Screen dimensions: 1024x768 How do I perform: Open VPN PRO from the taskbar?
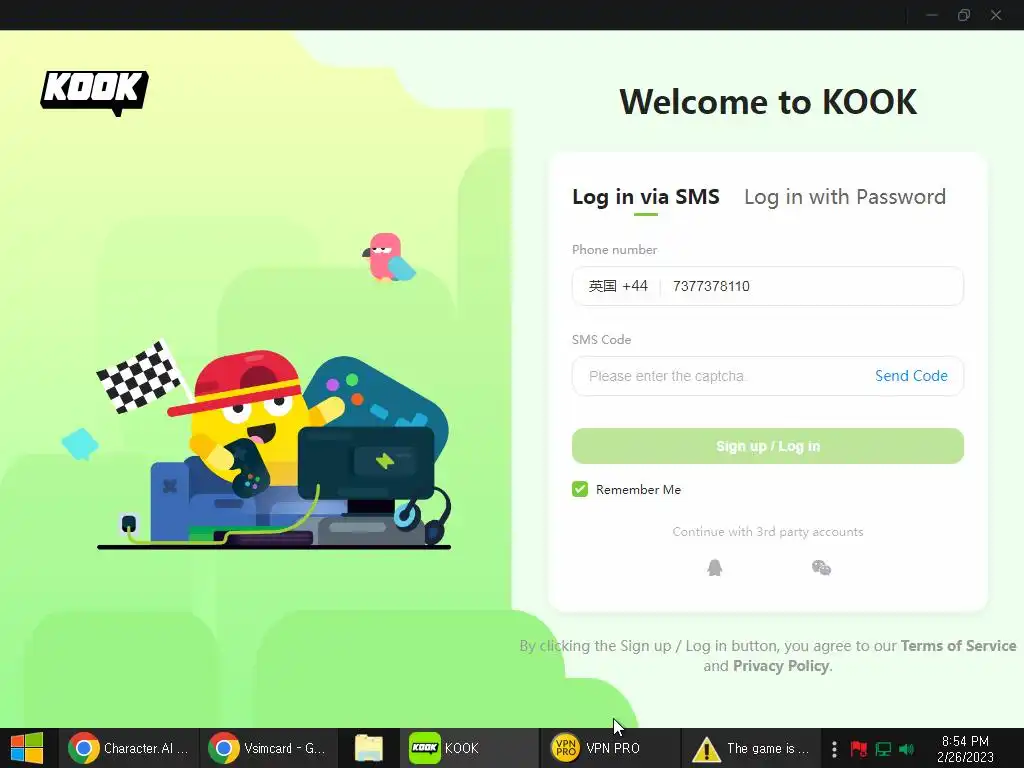609,748
